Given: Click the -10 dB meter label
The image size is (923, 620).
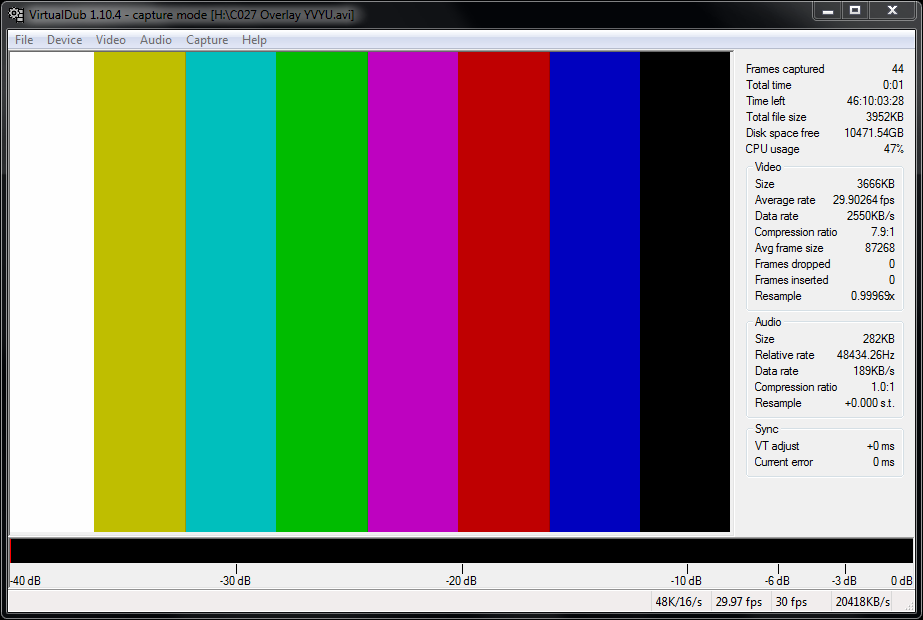Looking at the screenshot, I should pyautogui.click(x=686, y=581).
